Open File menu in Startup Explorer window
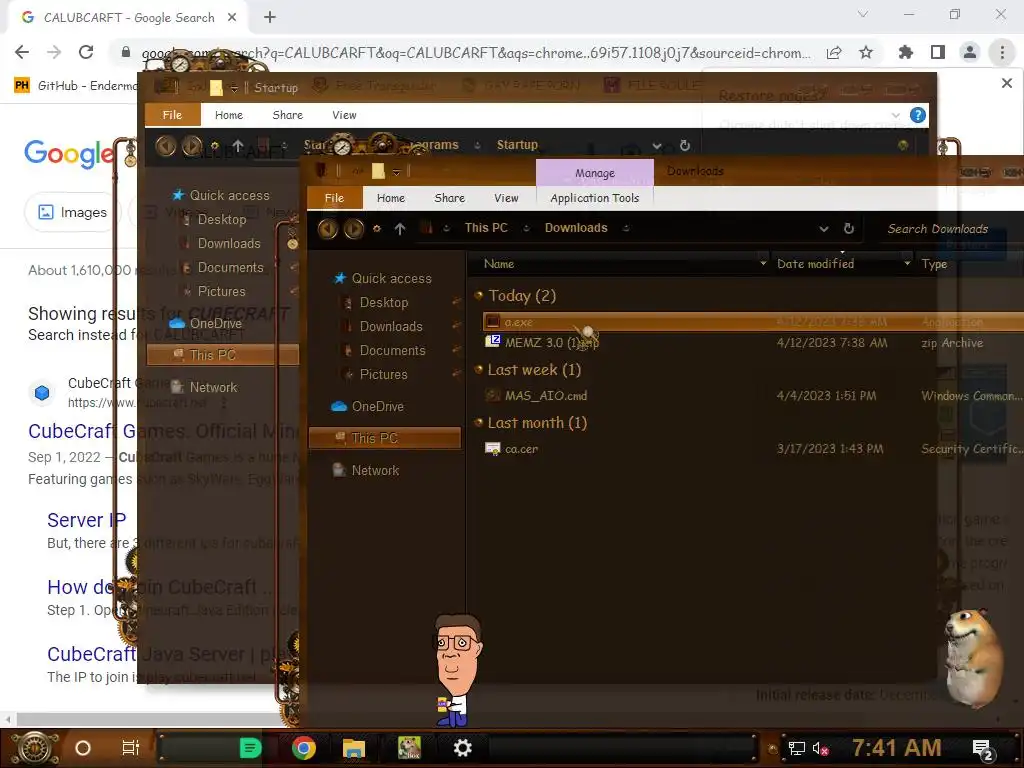Viewport: 1024px width, 768px height. click(172, 115)
